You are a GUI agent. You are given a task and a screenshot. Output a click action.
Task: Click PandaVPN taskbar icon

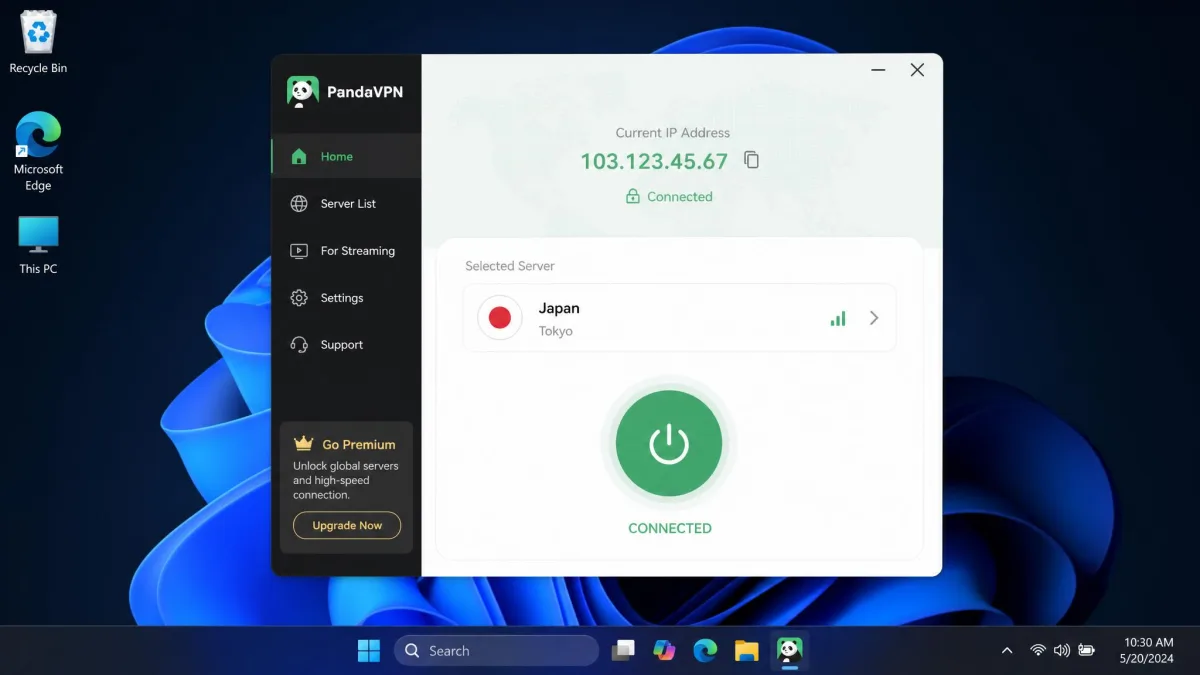[x=790, y=651]
